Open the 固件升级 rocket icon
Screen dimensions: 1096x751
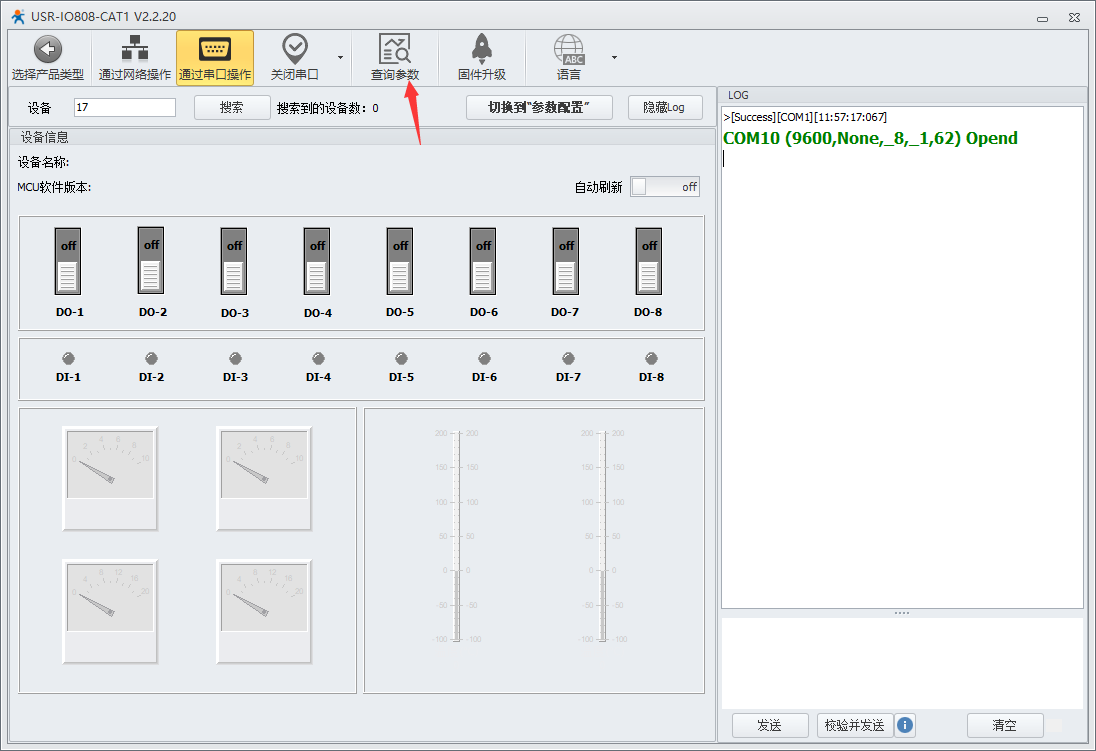pyautogui.click(x=481, y=49)
